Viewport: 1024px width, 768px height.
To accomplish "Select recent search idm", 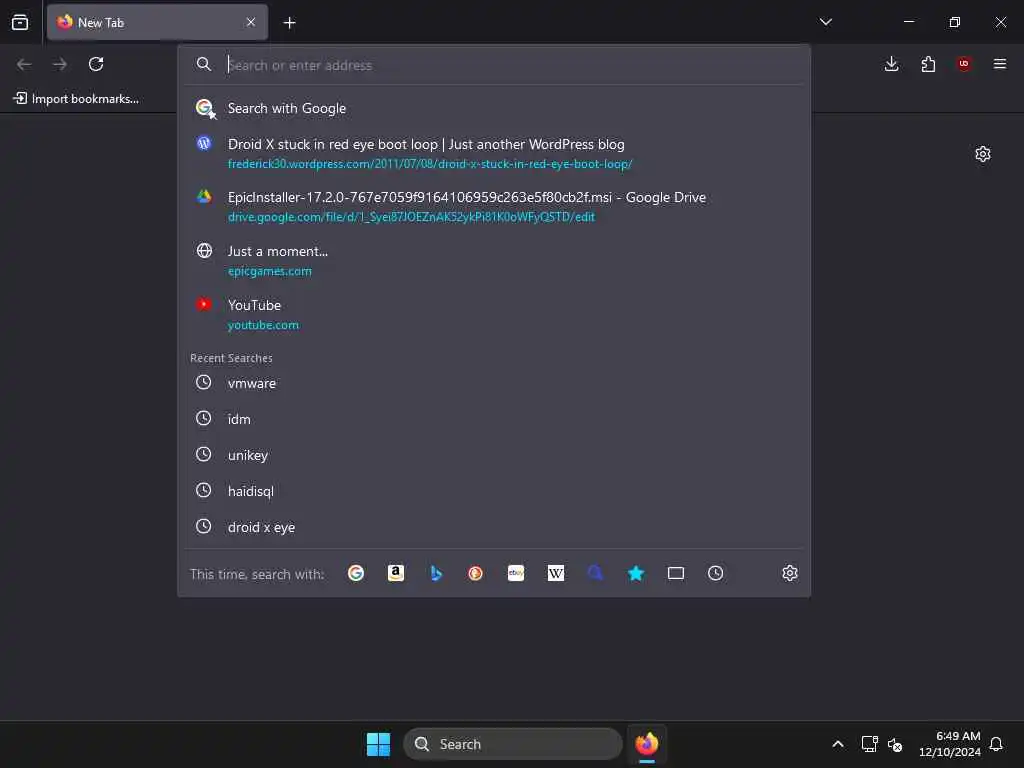I will [x=494, y=419].
